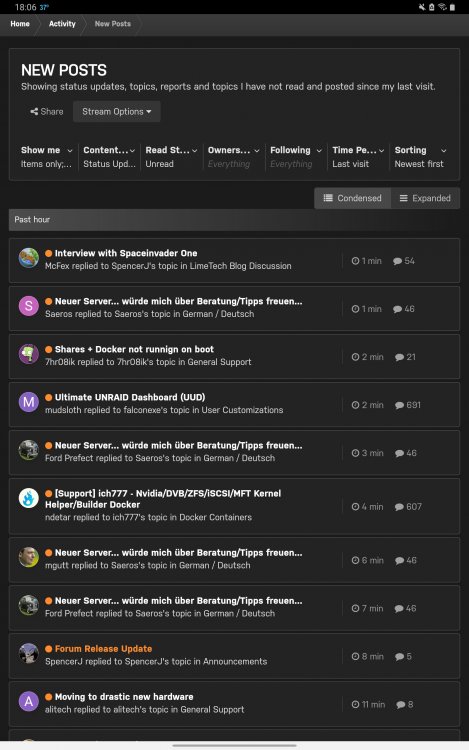Image resolution: width=469 pixels, height=750 pixels.
Task: Click unread dot beside Interview with Spaceinvader One
Action: coord(49,253)
